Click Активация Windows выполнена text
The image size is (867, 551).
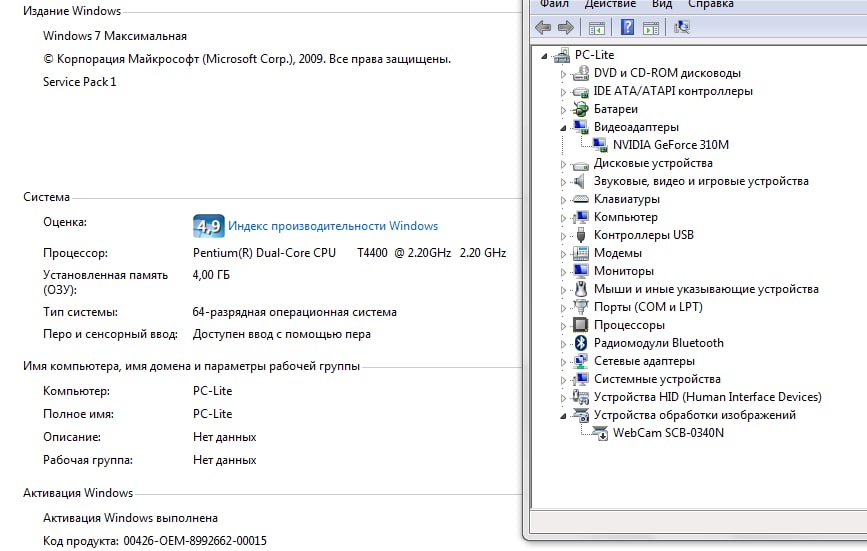click(130, 518)
